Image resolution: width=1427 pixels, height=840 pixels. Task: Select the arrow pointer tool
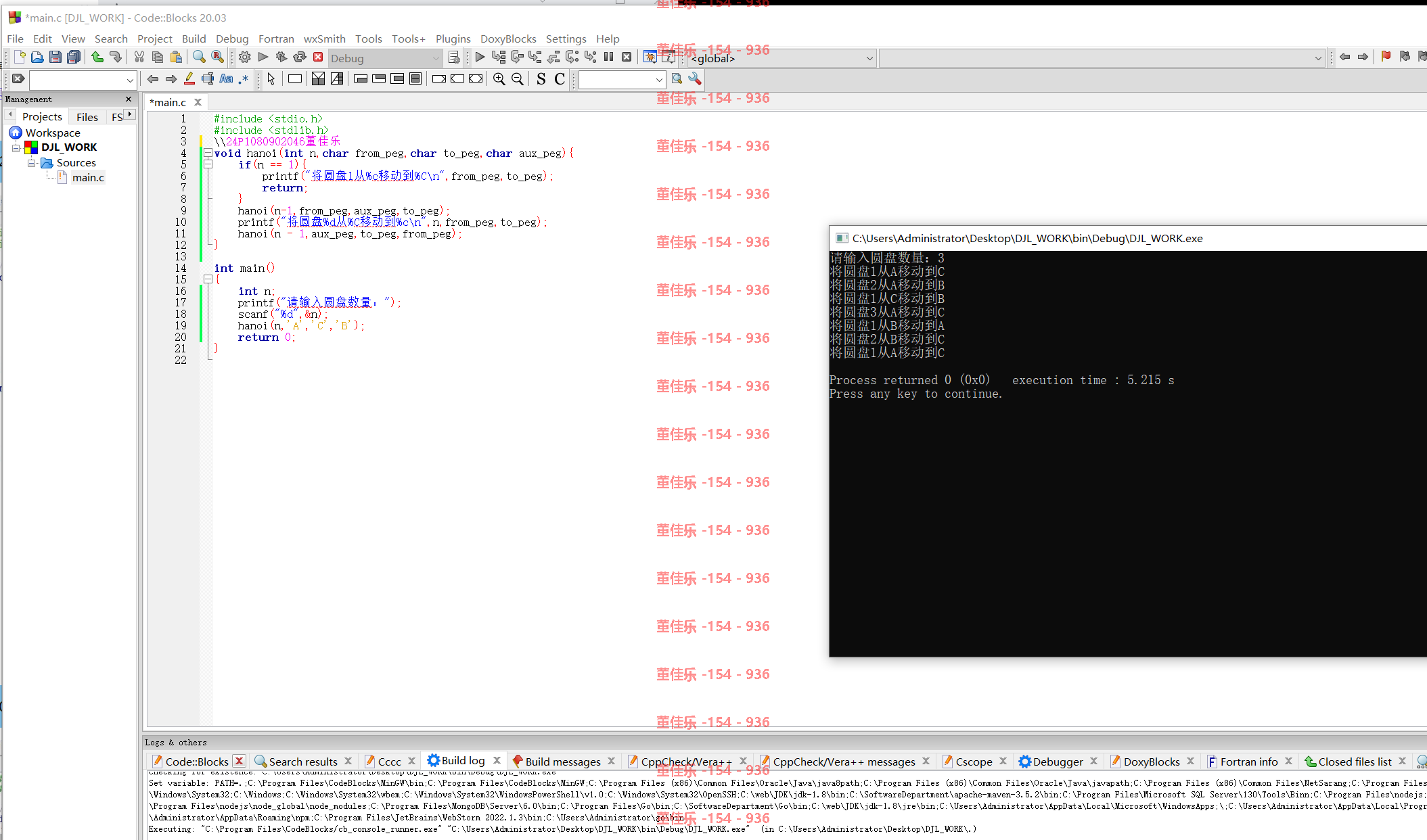(x=271, y=79)
